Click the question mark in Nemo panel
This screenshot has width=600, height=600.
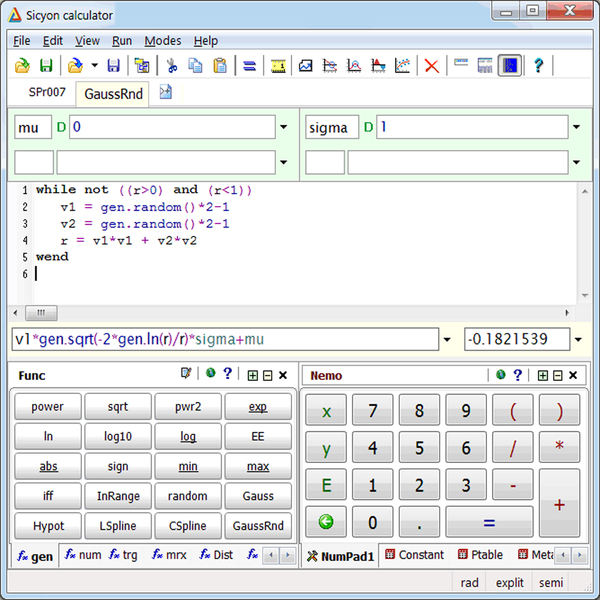(x=518, y=375)
